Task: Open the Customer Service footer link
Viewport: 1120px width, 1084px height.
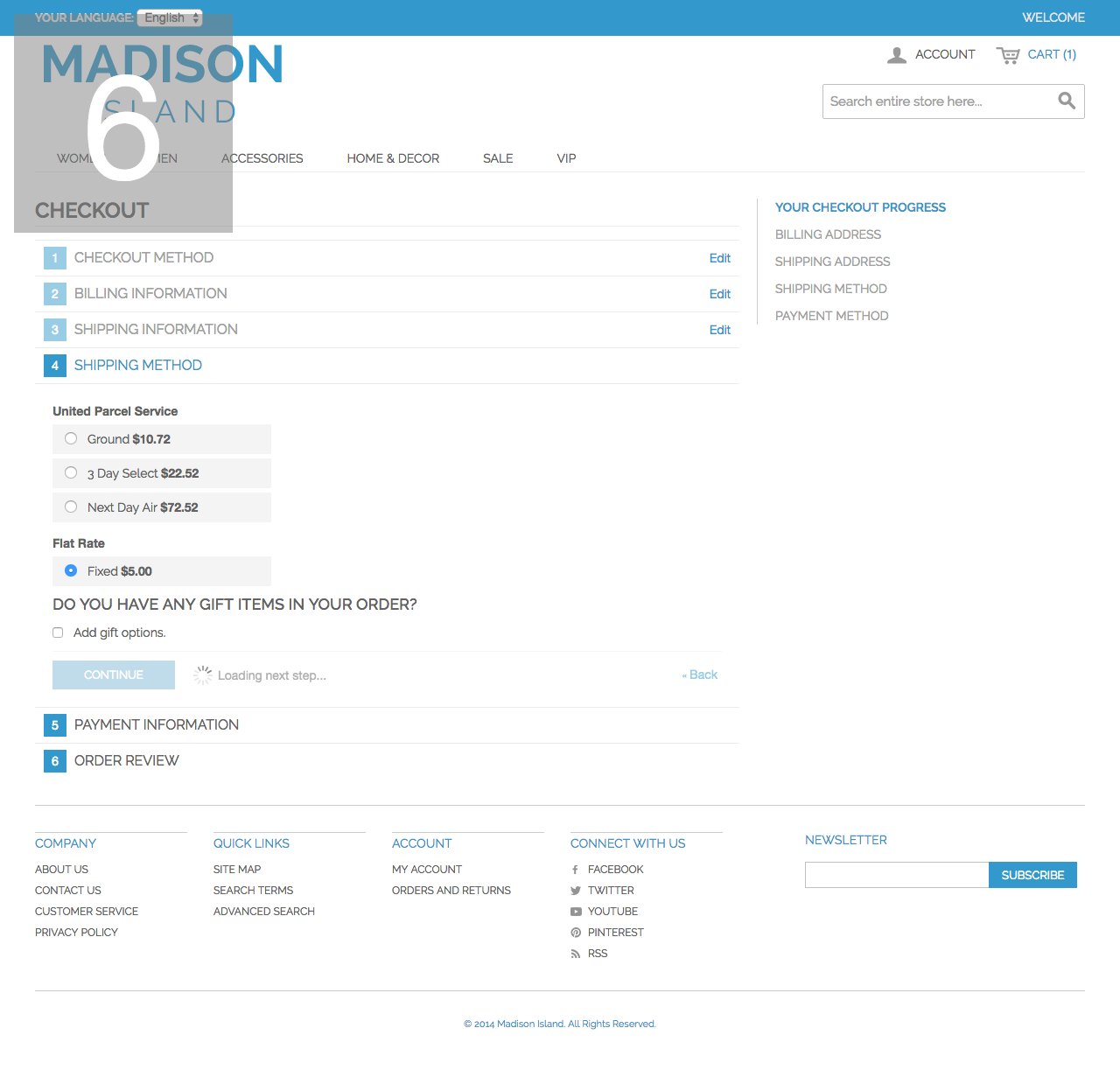Action: tap(87, 912)
